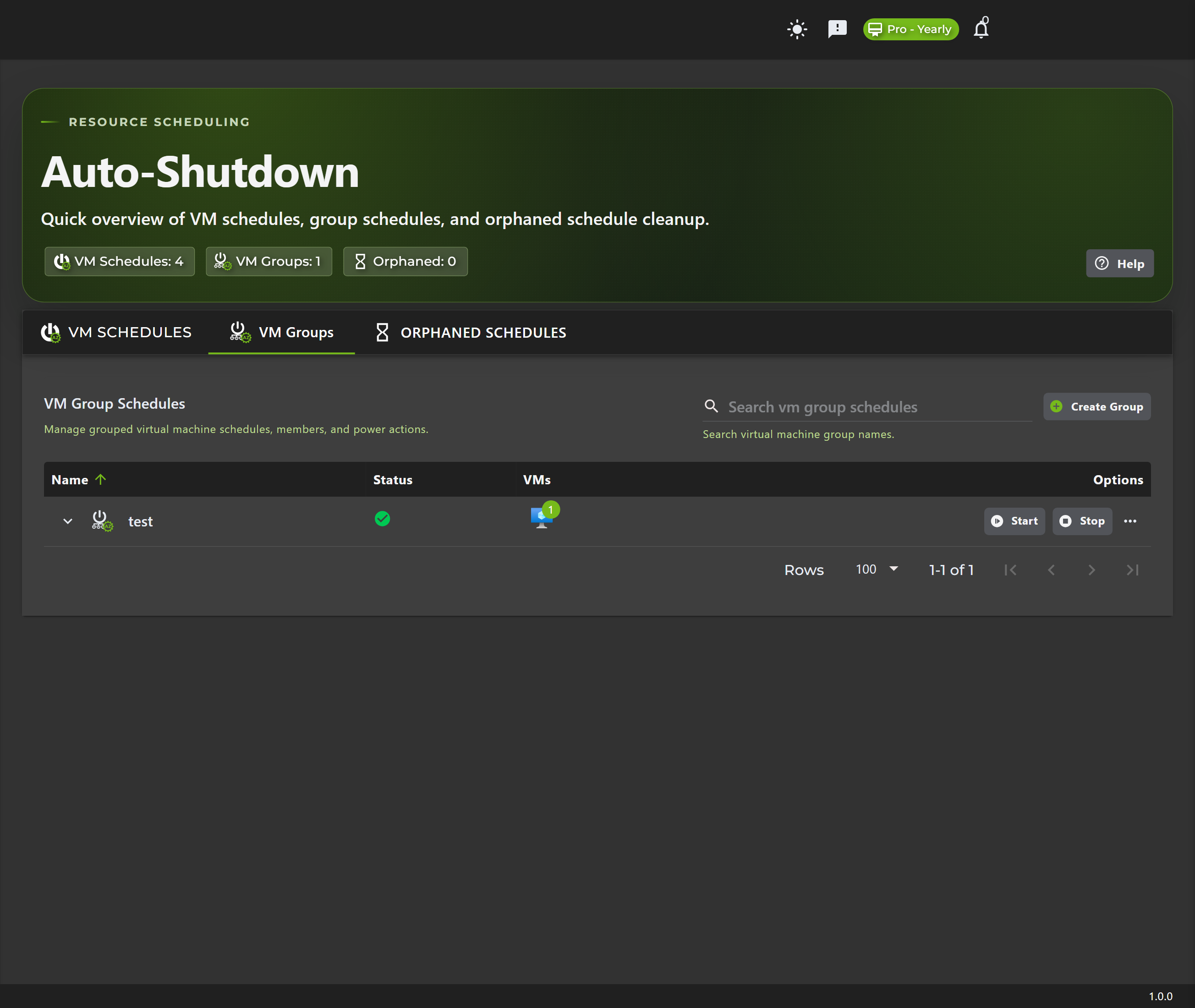Screen dimensions: 1195x1008
Task: Switch to VM SCHEDULES tab
Action: coord(116,332)
